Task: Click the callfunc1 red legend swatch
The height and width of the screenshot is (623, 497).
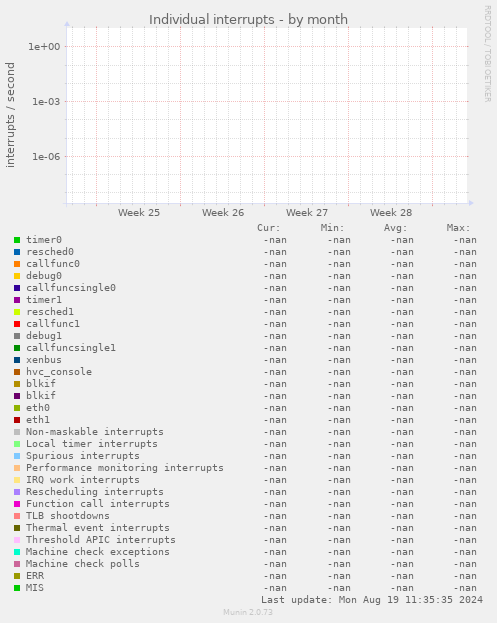Action: [x=17, y=324]
